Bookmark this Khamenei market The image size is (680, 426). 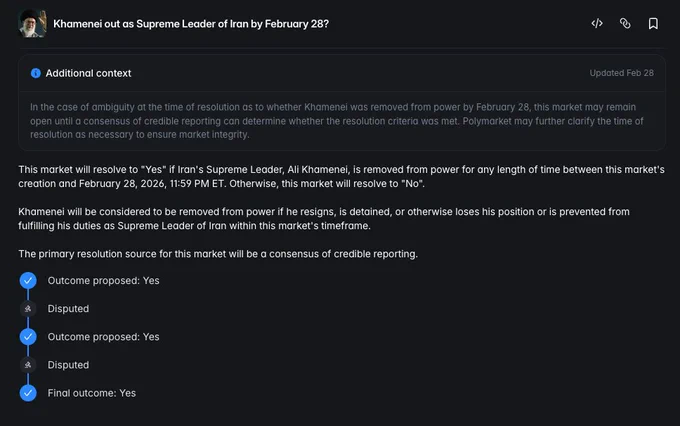pos(653,23)
